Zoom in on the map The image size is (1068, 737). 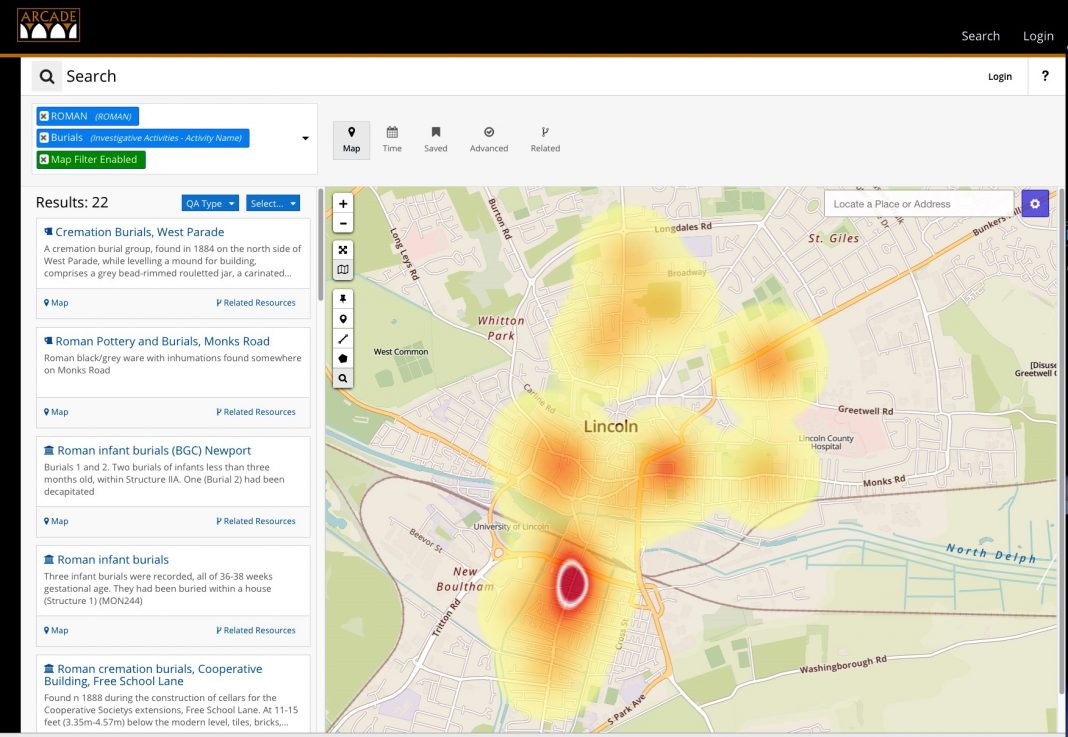[x=343, y=204]
